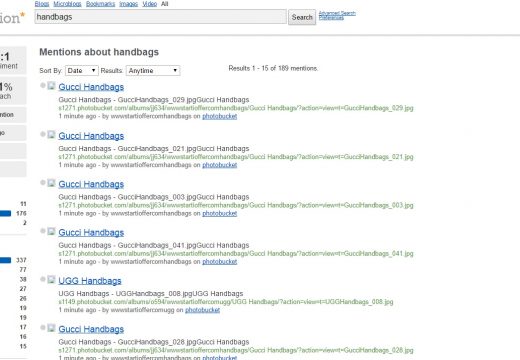Open Gucci Handbags title for GucciHandbags_021
Screen dimensions: 520x360
click(x=91, y=136)
